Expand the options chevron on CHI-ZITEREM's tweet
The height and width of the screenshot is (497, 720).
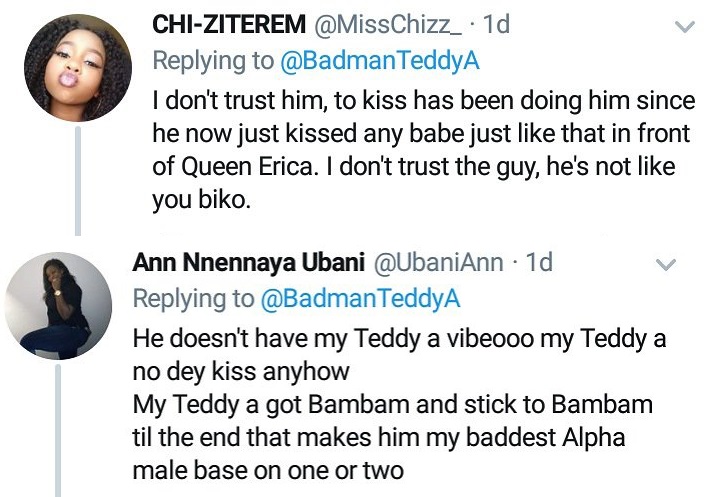(x=684, y=25)
